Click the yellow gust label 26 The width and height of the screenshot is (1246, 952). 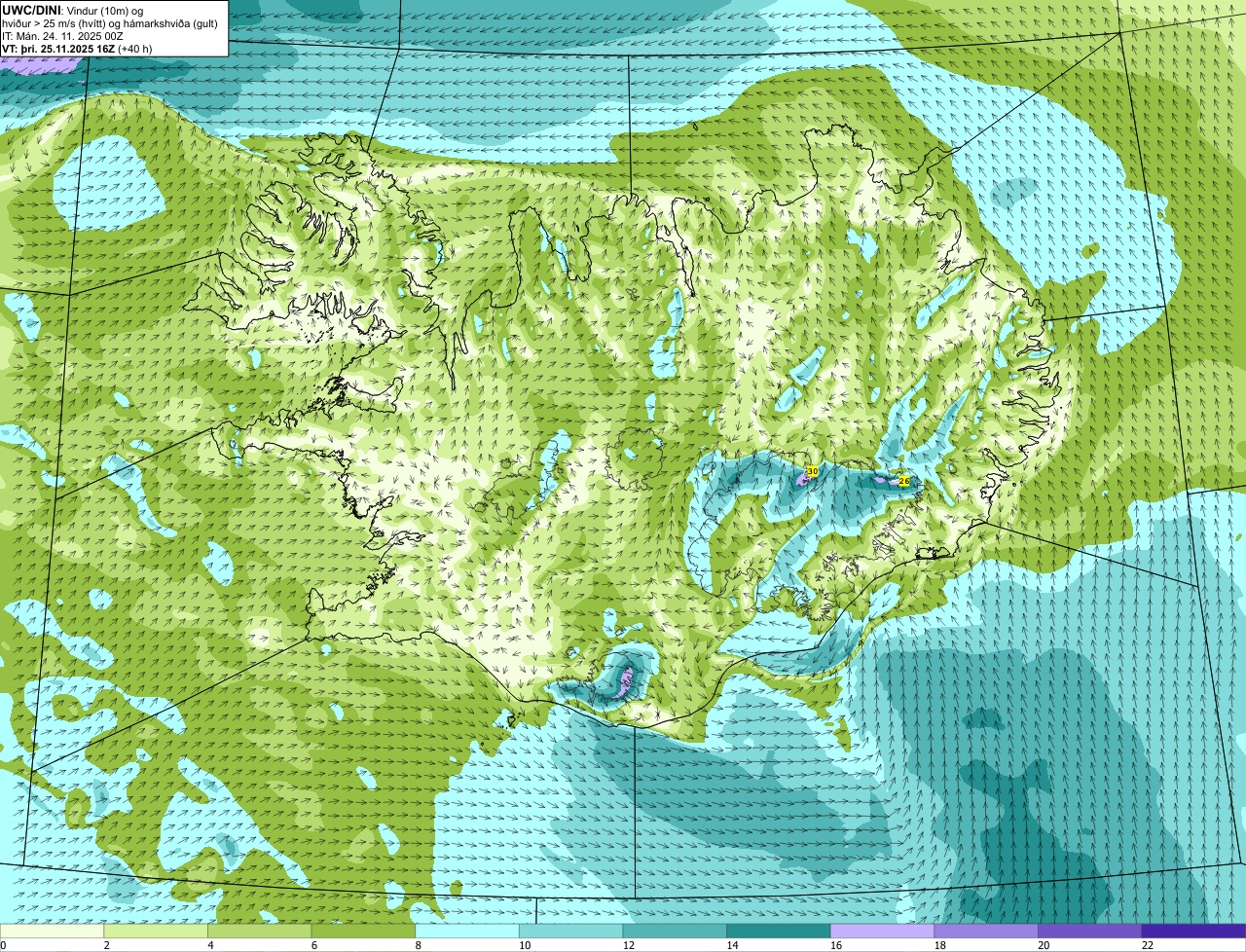click(x=903, y=481)
